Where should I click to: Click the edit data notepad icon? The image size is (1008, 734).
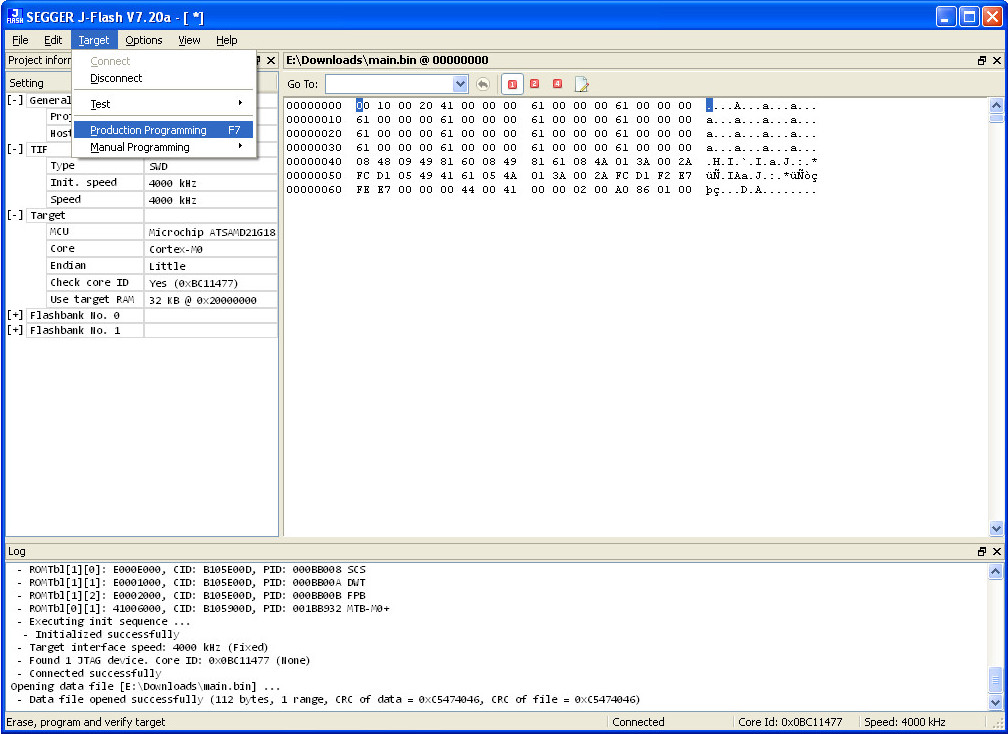pyautogui.click(x=581, y=84)
